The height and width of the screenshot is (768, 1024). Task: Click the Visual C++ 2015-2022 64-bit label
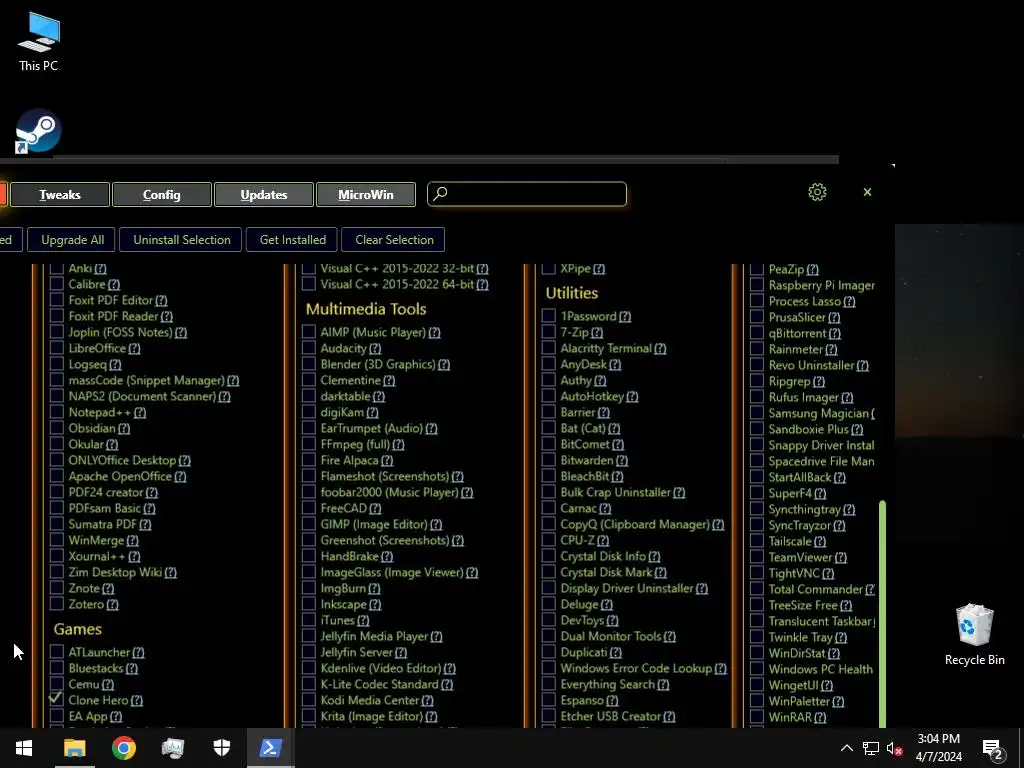click(397, 284)
